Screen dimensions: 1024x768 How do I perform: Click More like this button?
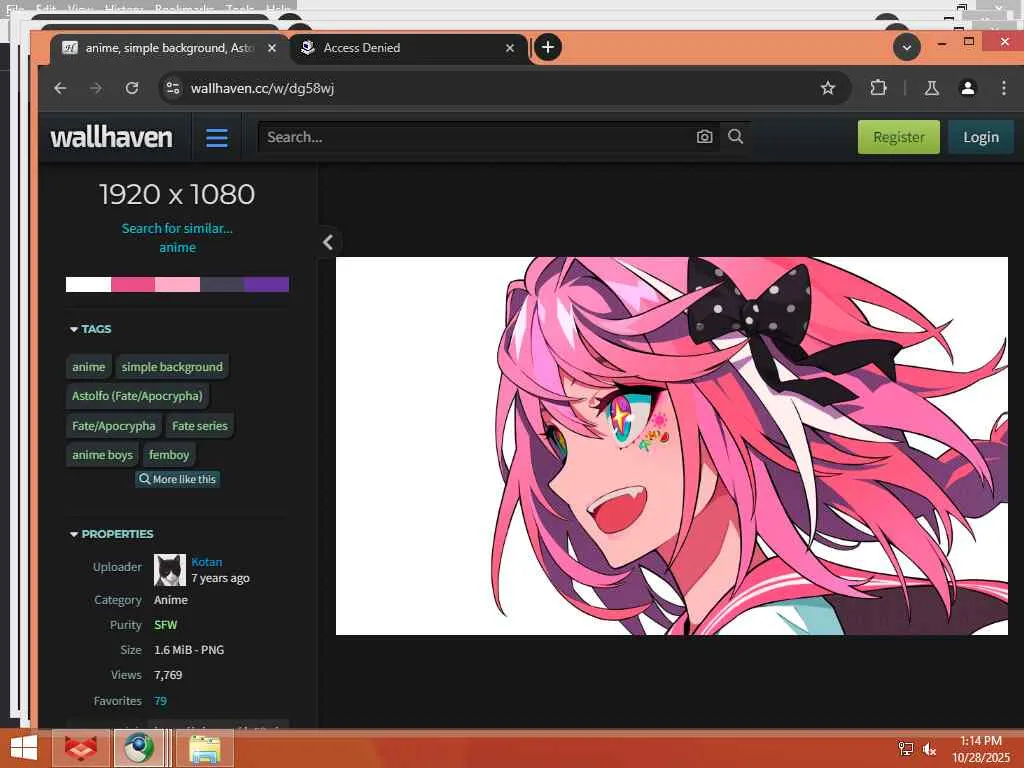(x=178, y=479)
